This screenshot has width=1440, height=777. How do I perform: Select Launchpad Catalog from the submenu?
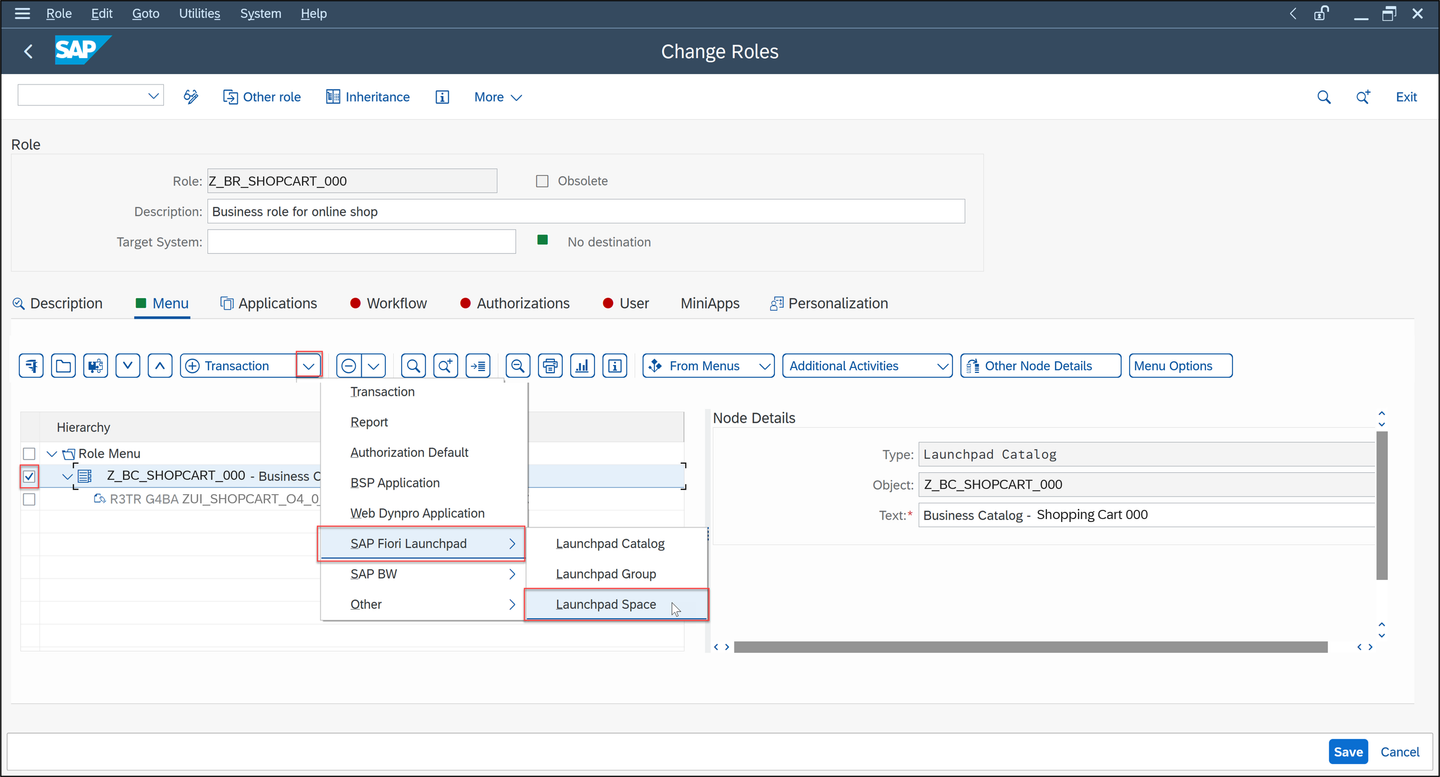(616, 544)
